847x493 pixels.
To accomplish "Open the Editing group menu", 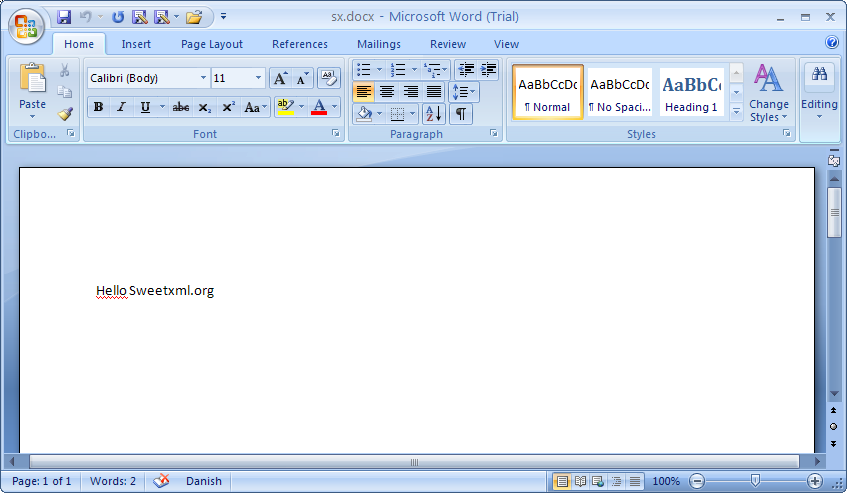I will pos(819,92).
